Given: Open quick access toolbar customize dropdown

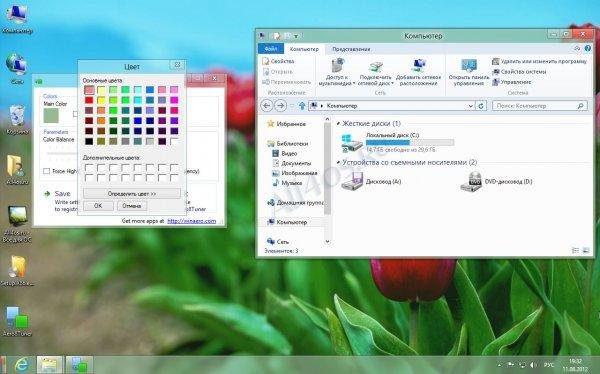Looking at the screenshot, I should [x=296, y=36].
